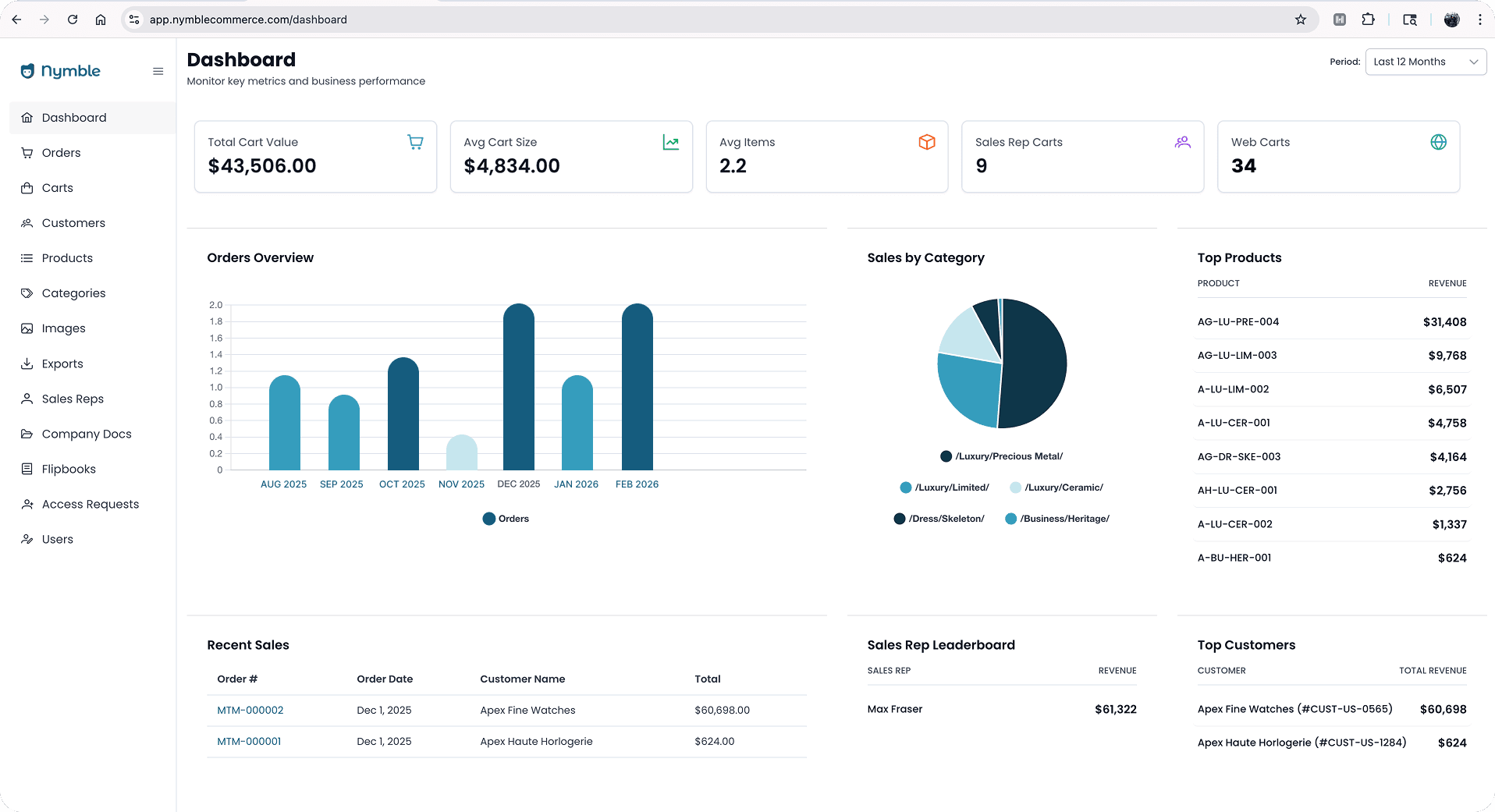Click the Web Carts globe icon
This screenshot has width=1495, height=812.
coord(1439,142)
